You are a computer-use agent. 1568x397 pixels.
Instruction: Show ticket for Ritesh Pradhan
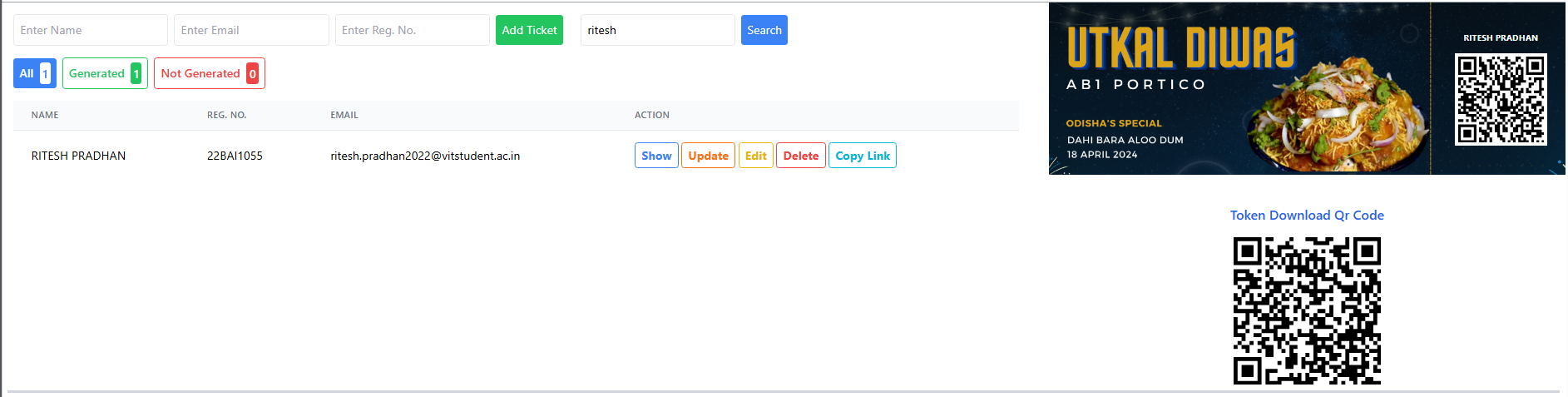[656, 156]
